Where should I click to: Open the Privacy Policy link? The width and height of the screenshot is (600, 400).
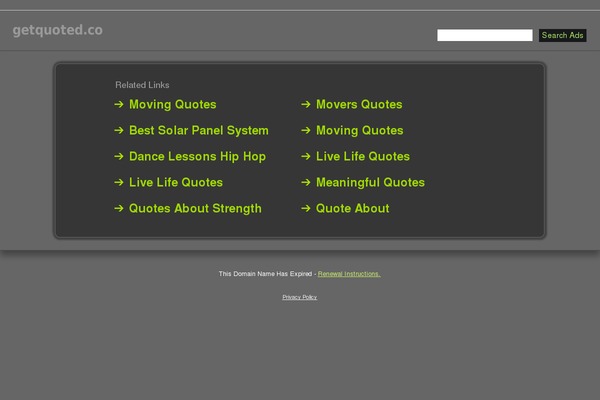point(300,297)
